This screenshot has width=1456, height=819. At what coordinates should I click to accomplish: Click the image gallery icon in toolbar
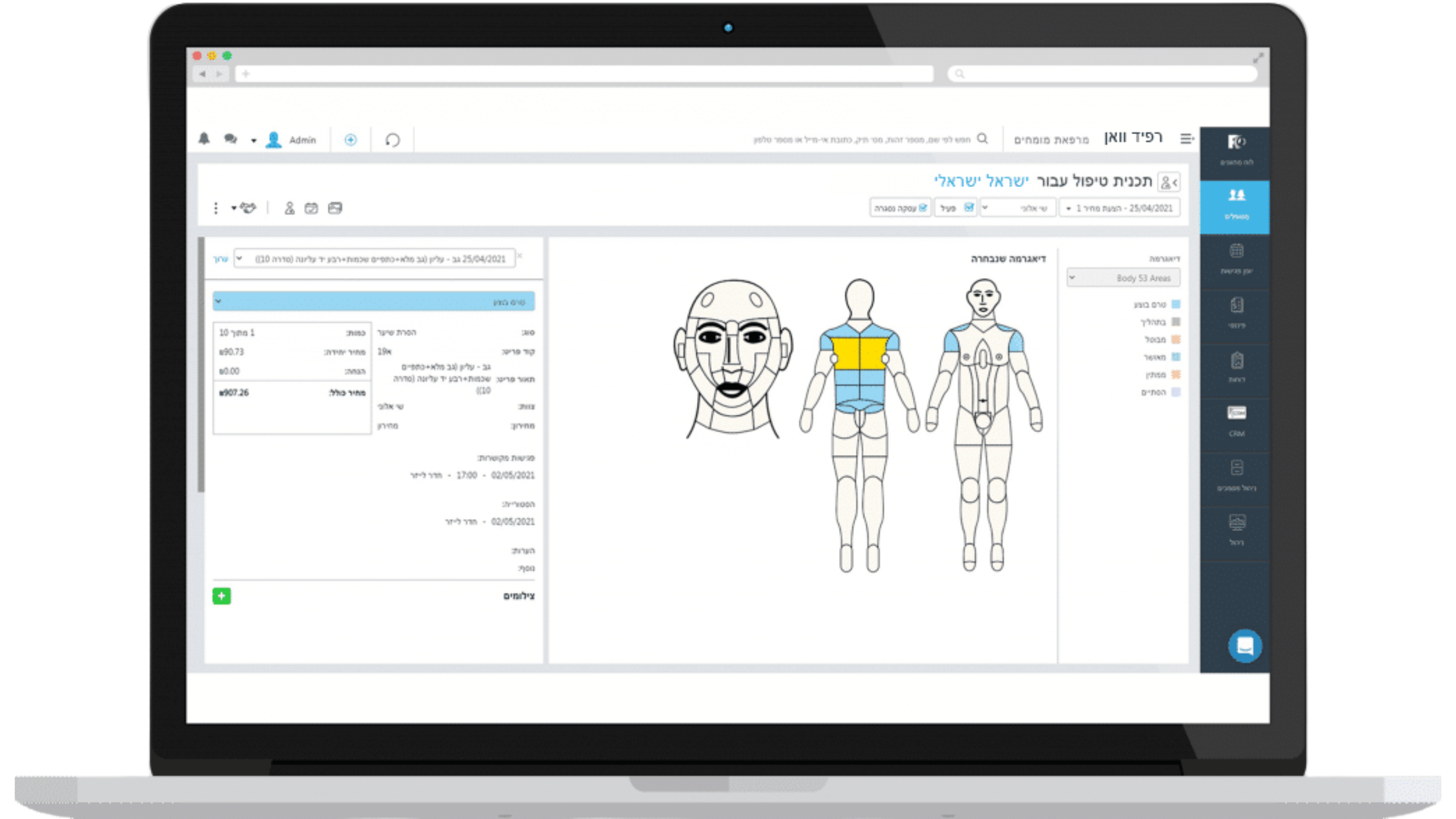tap(335, 208)
